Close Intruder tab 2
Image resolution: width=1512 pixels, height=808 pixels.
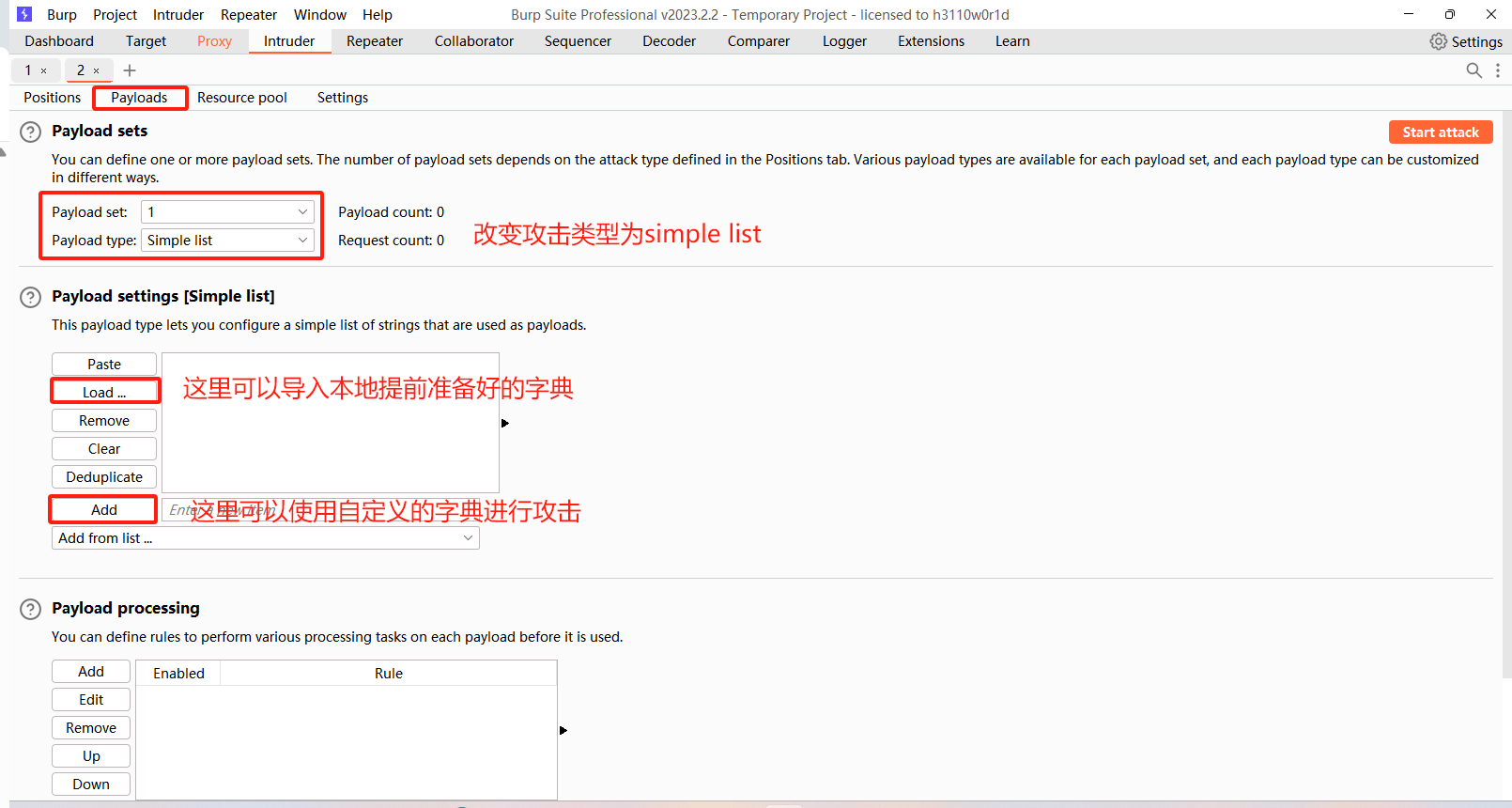point(96,70)
